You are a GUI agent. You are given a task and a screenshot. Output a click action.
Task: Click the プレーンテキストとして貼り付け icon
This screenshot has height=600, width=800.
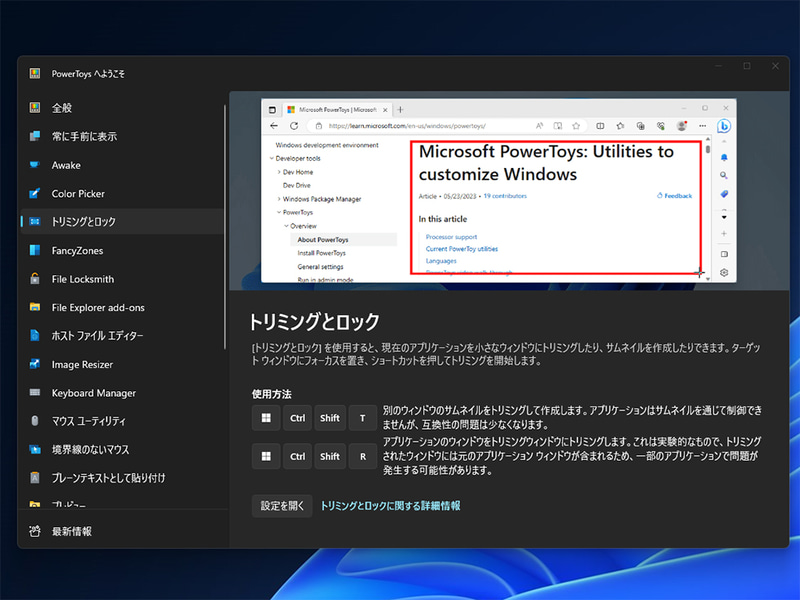click(35, 478)
